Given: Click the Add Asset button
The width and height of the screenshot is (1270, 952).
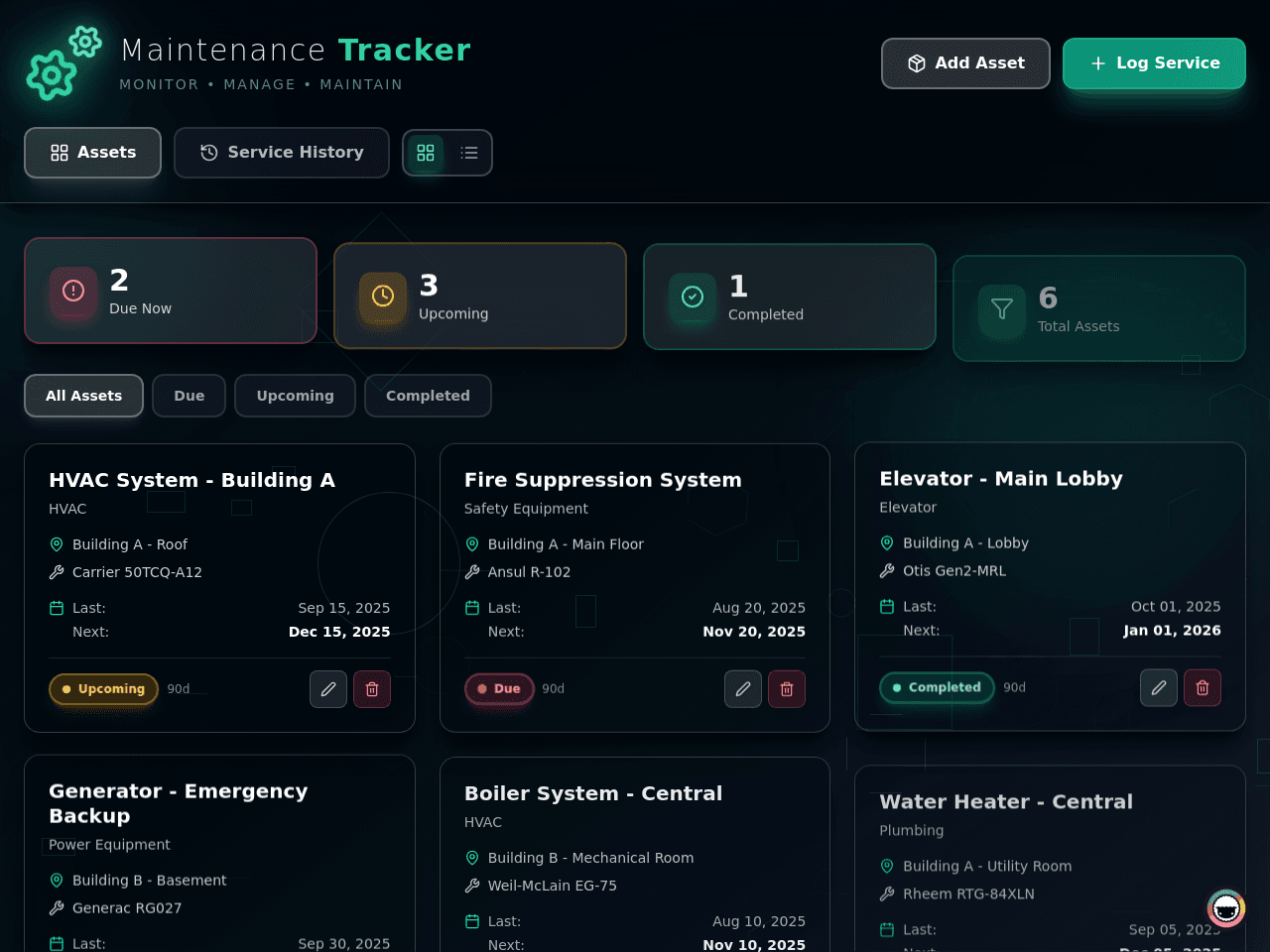Looking at the screenshot, I should click(x=965, y=63).
